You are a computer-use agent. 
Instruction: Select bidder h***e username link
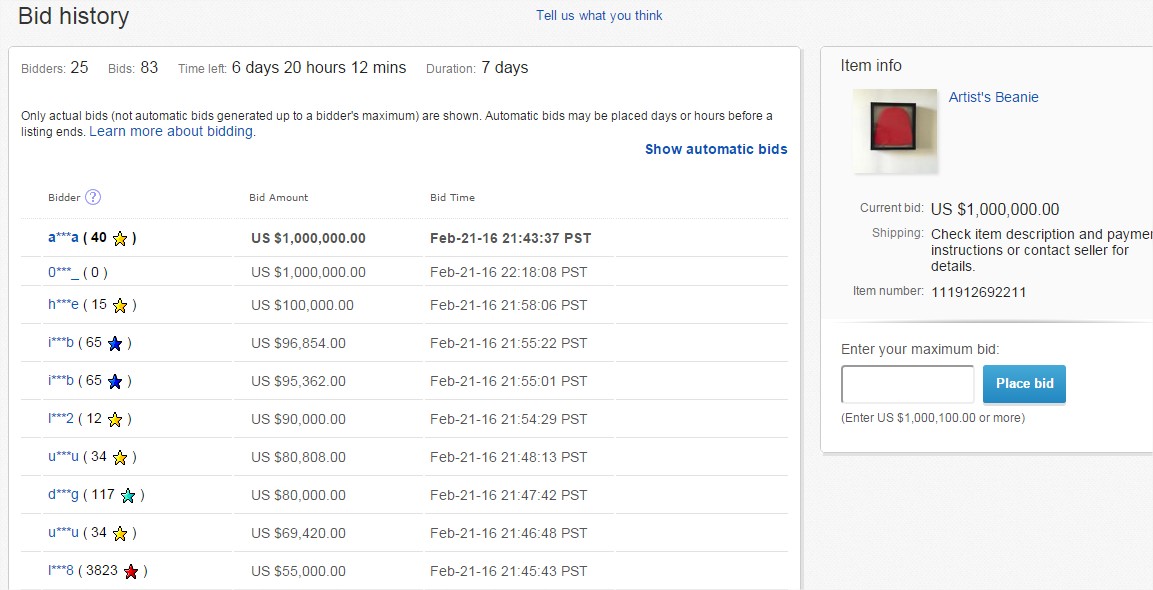click(x=61, y=305)
